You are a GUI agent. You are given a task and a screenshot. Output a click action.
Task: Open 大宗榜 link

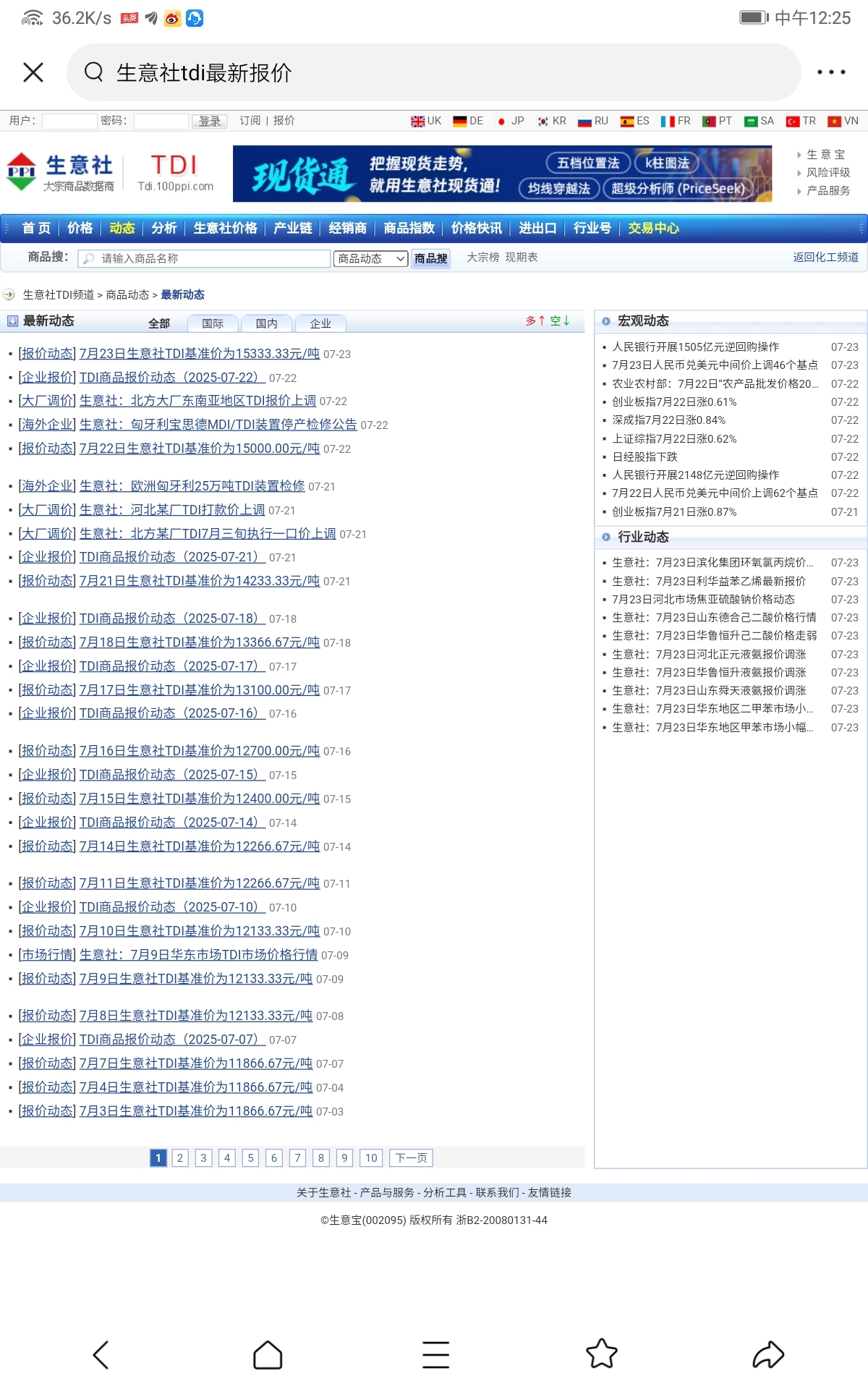point(483,257)
